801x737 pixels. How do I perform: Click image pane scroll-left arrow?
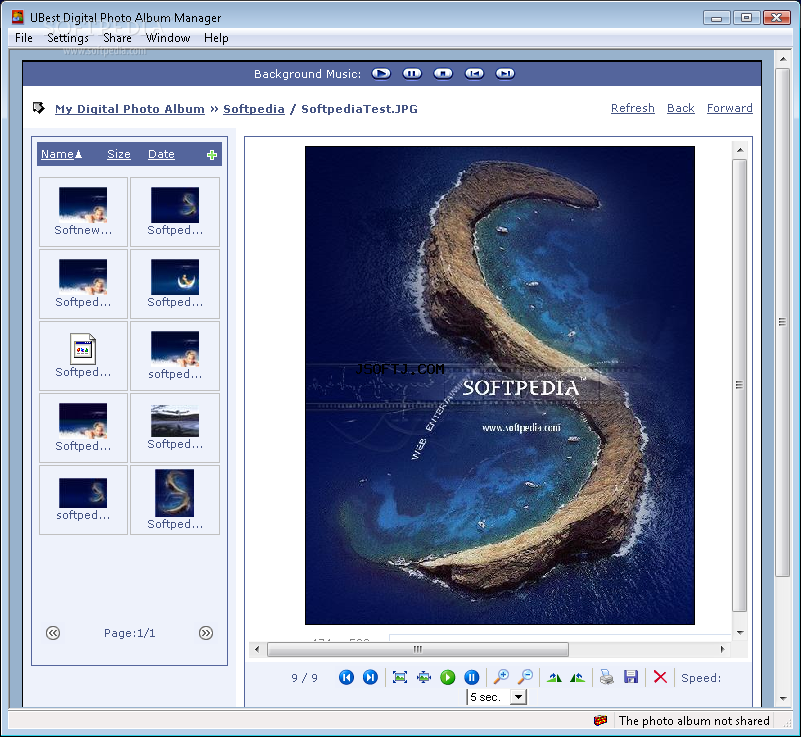tap(257, 649)
